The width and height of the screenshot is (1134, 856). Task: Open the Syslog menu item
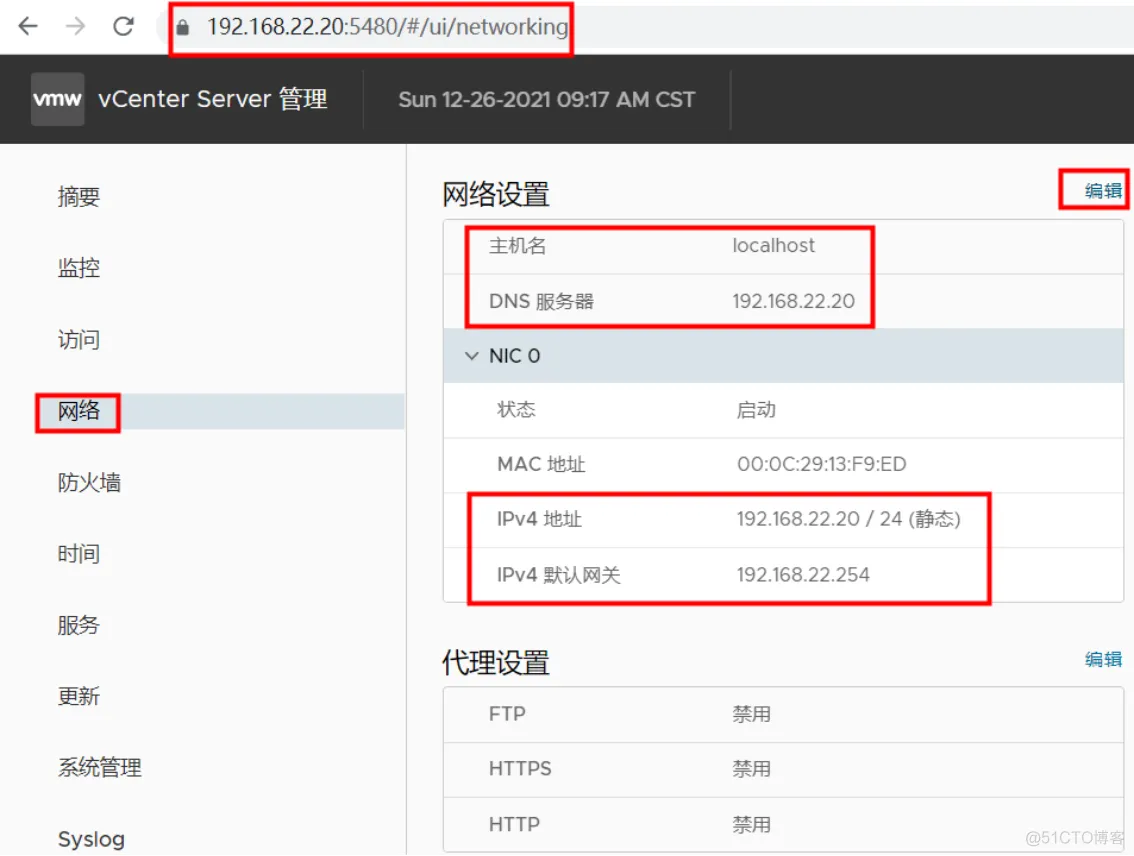pyautogui.click(x=91, y=839)
